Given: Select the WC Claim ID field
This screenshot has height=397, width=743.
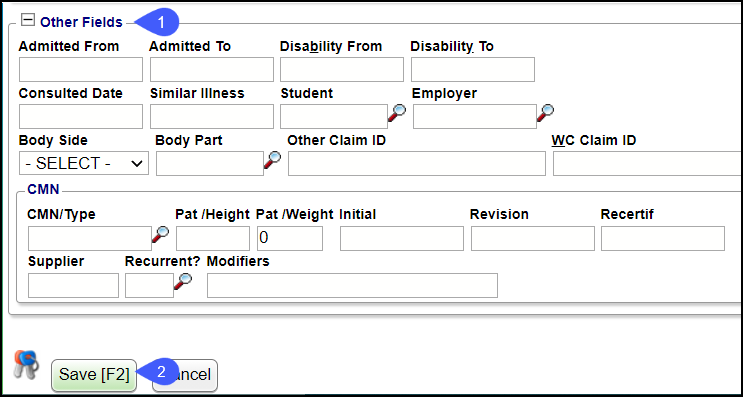Looking at the screenshot, I should [x=648, y=163].
